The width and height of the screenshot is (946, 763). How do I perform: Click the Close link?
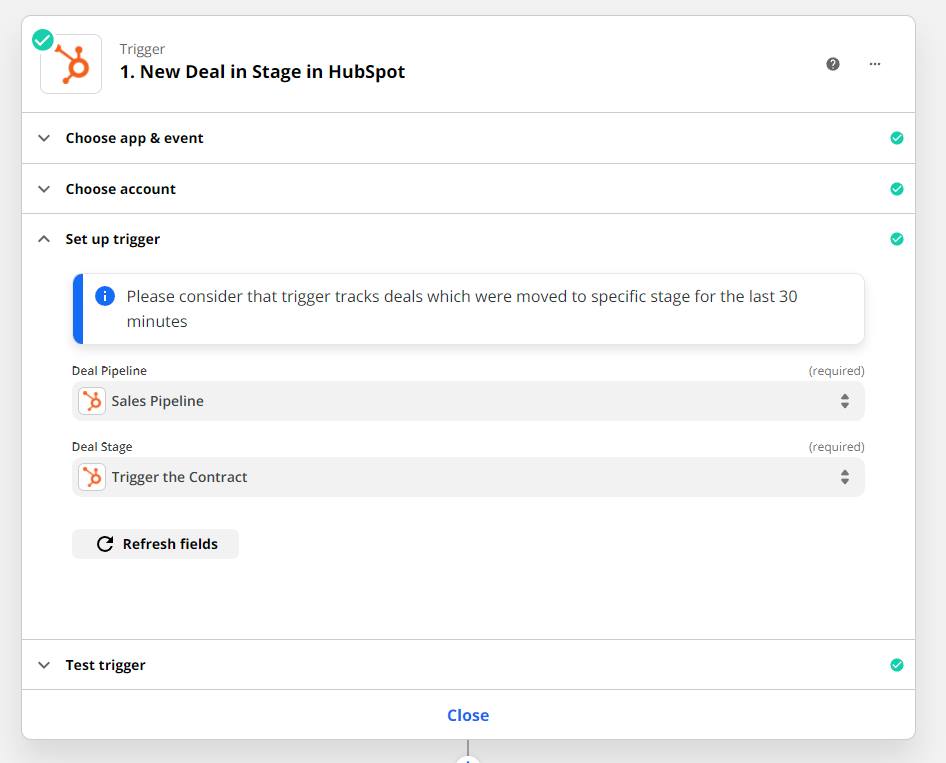468,715
